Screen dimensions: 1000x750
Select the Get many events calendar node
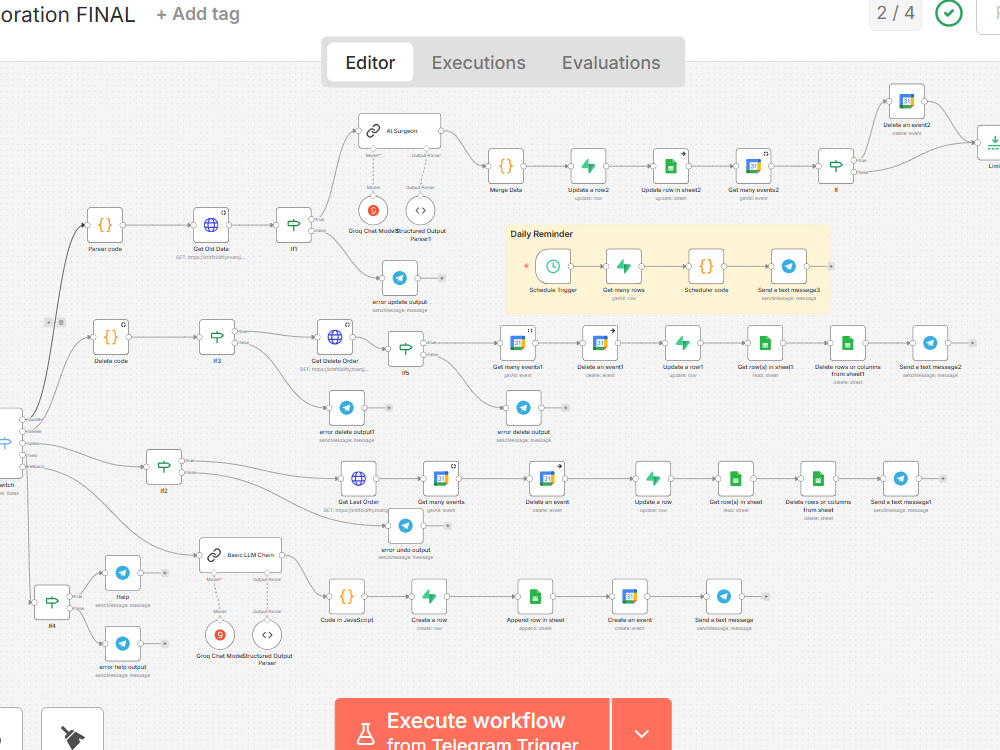tap(441, 478)
